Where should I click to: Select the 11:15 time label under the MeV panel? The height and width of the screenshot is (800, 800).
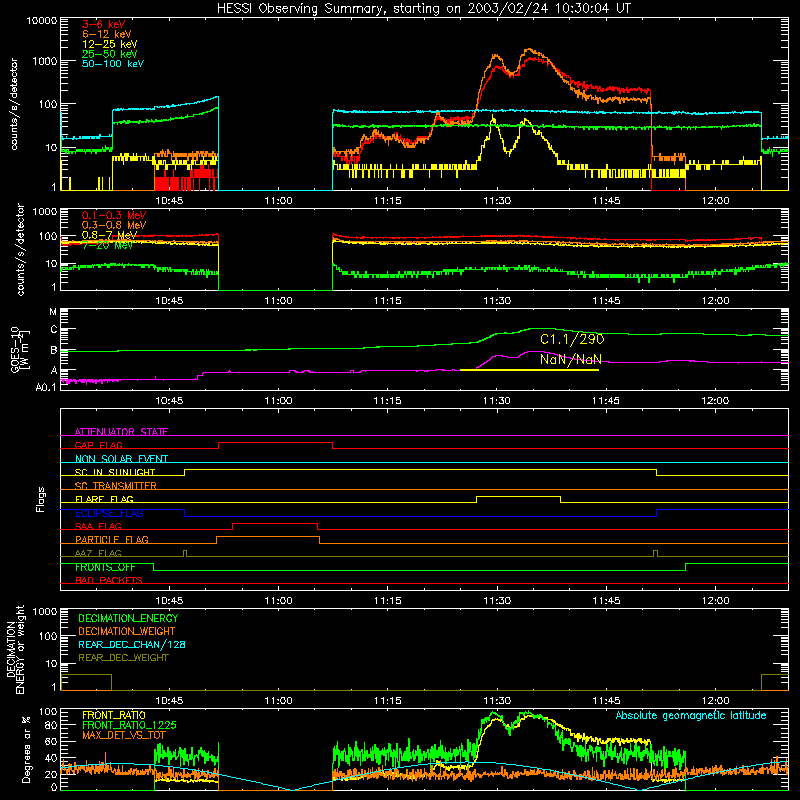point(387,301)
